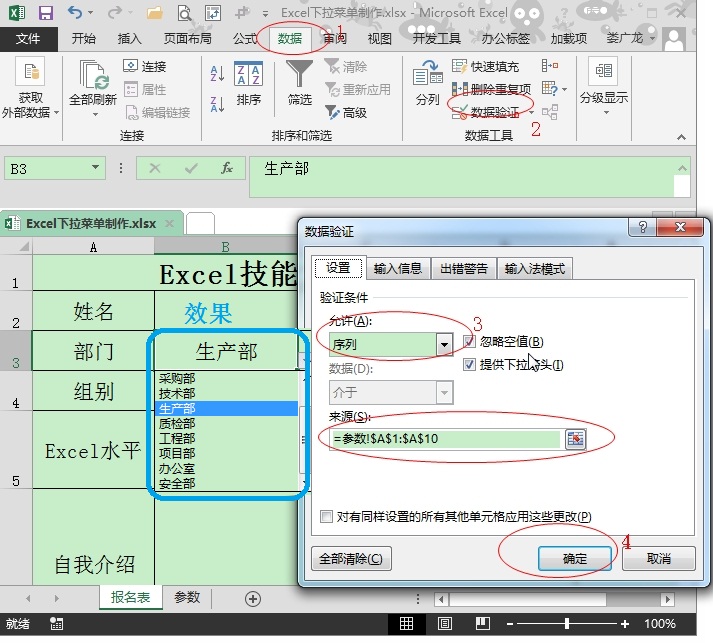
Task: Click the zoom out minus button
Action: 510,624
